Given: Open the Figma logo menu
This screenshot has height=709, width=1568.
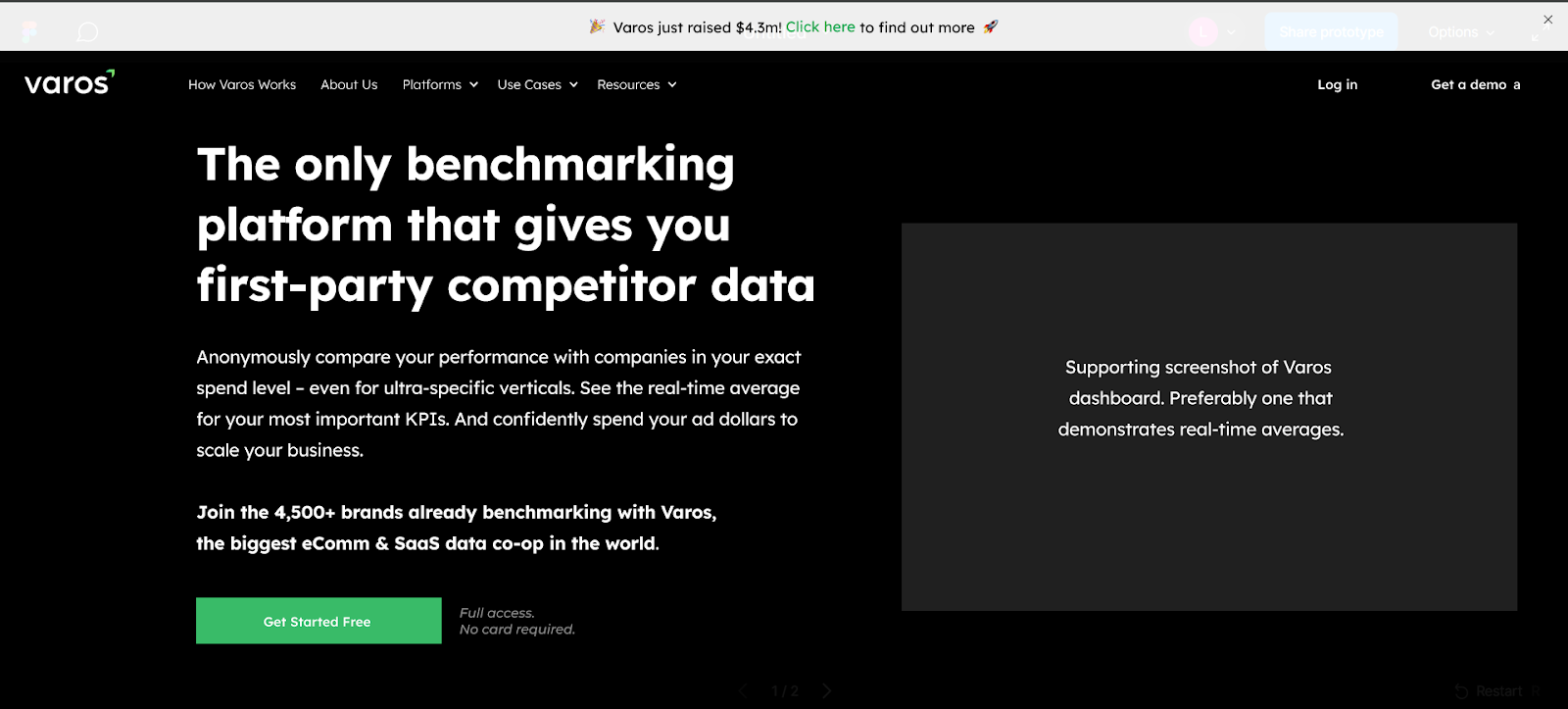Looking at the screenshot, I should 30,32.
